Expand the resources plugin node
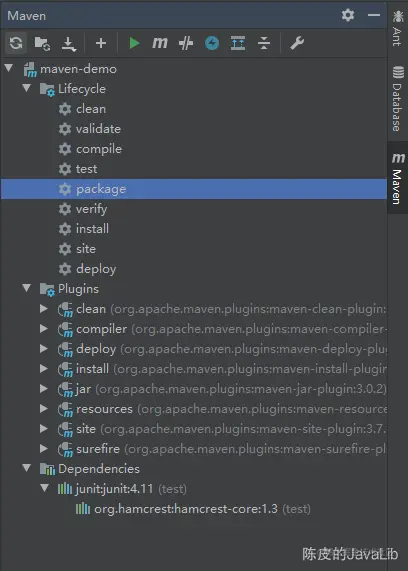Viewport: 408px width, 571px height. pos(44,409)
